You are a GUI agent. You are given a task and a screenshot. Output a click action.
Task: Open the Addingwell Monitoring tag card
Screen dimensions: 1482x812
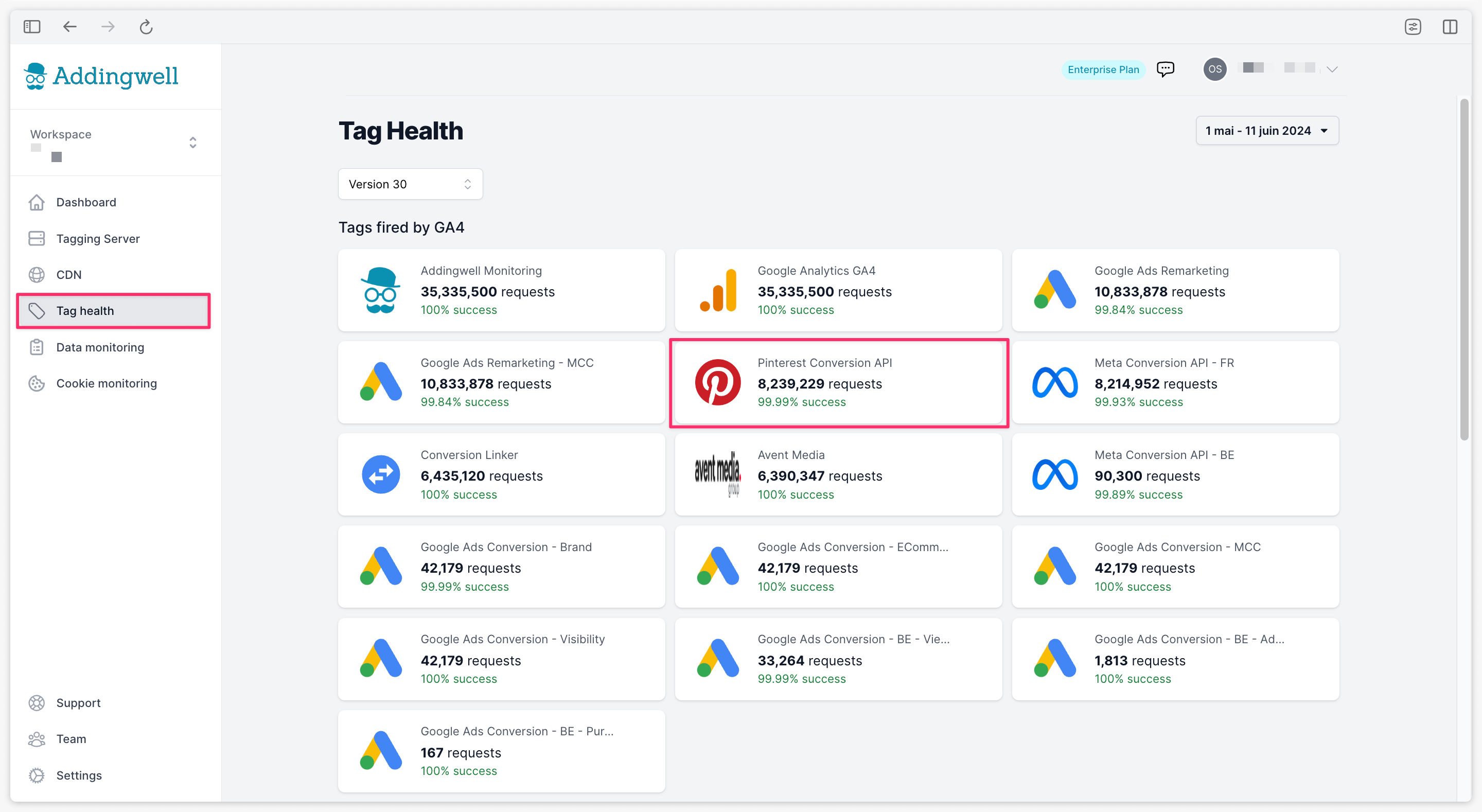pos(501,290)
